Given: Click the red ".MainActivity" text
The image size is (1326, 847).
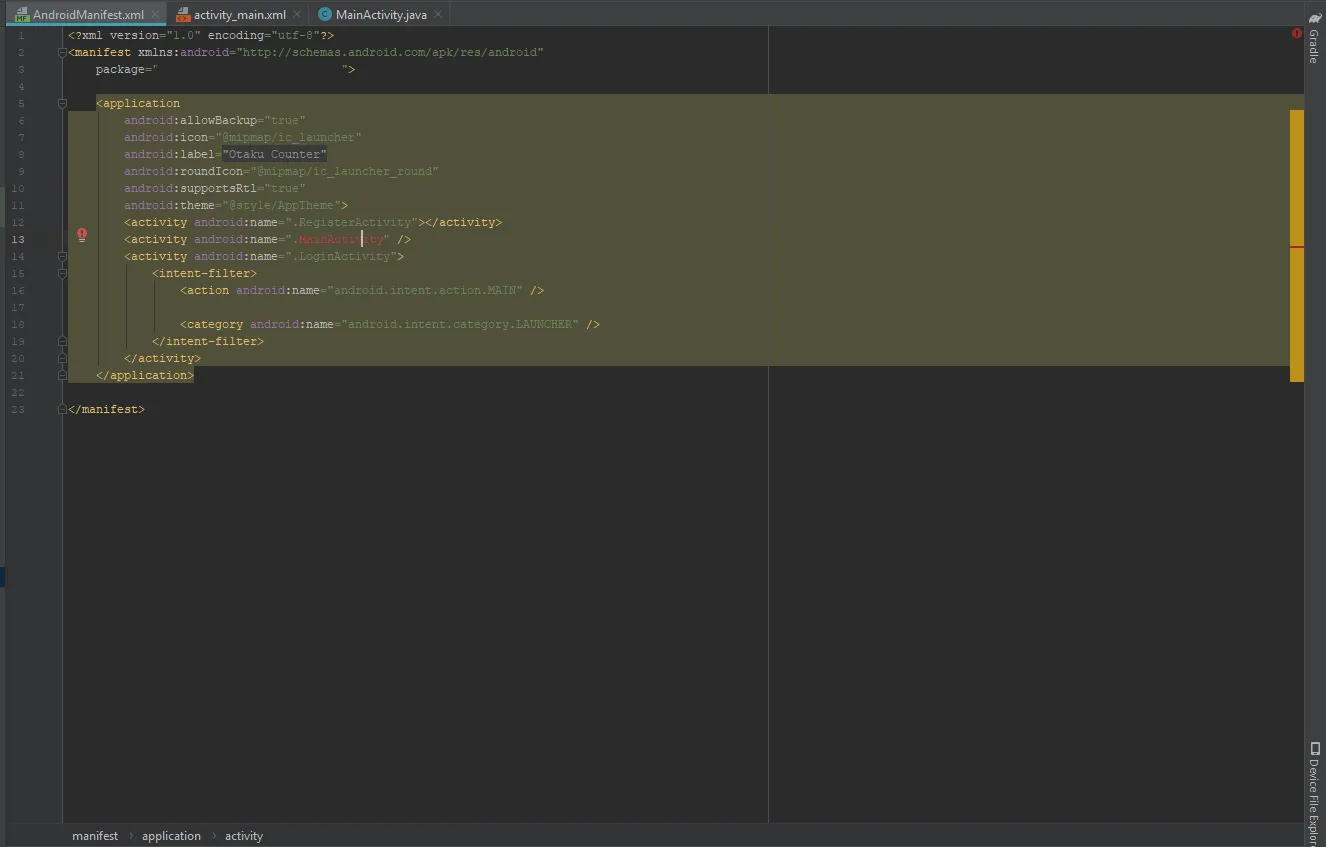Looking at the screenshot, I should [338, 240].
